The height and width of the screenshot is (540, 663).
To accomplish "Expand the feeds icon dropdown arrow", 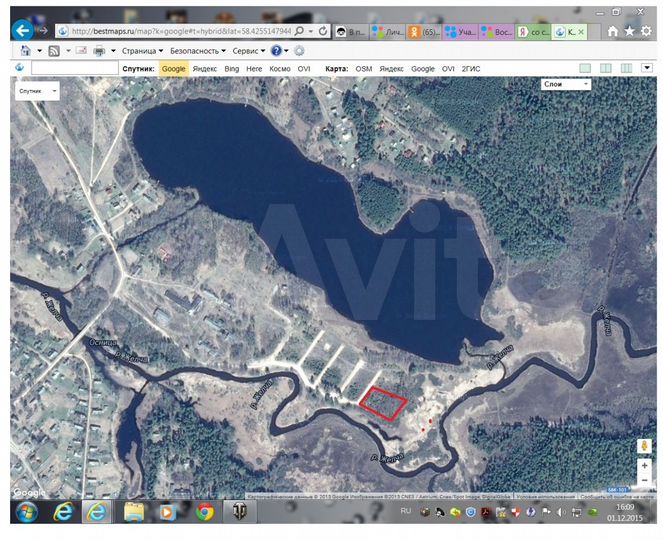I will (68, 51).
